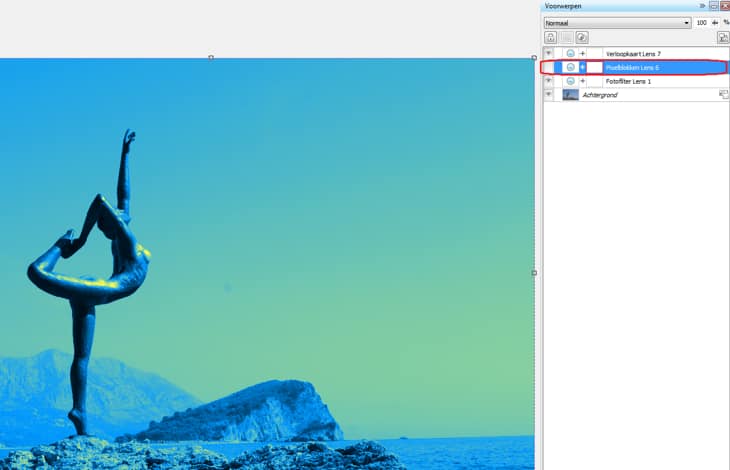730x470 pixels.
Task: Hide the Verloopkaart Lens 7 layer
Action: [548, 53]
